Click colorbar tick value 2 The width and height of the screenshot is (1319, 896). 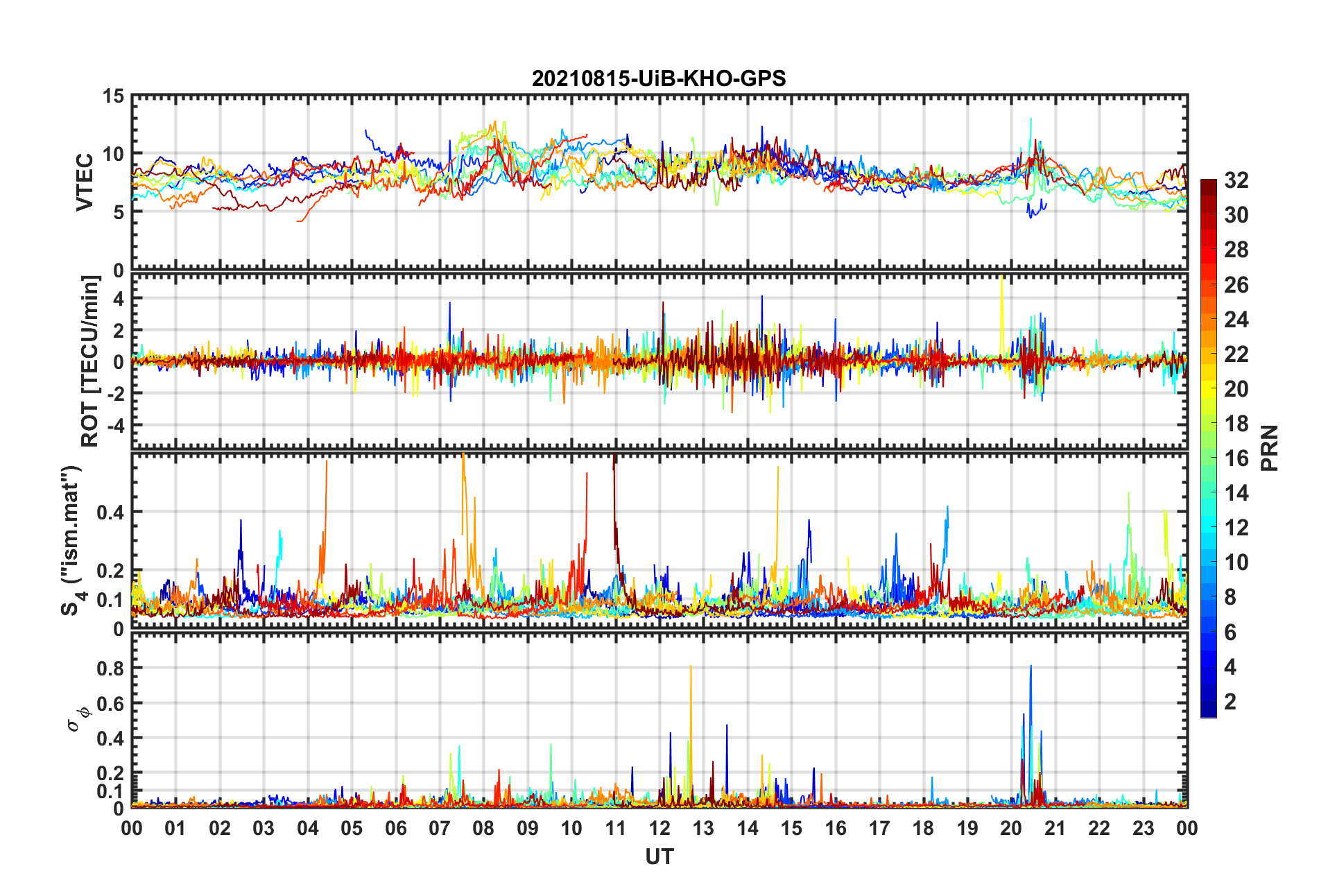tap(1230, 701)
